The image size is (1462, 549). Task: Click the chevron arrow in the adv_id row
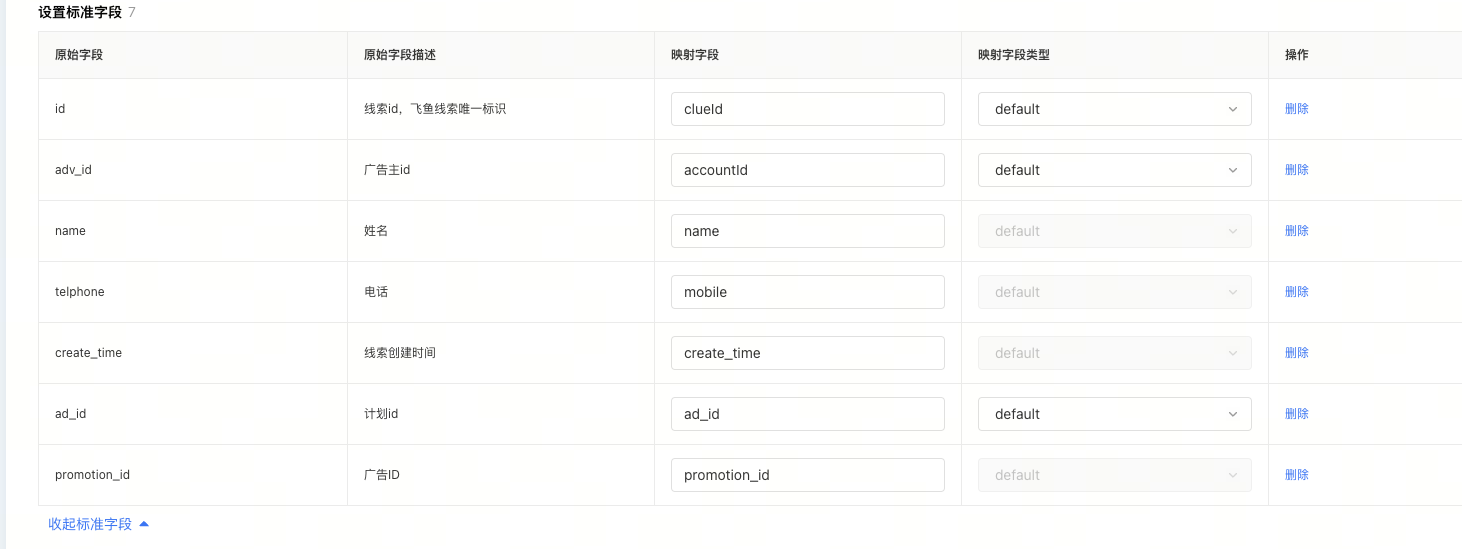tap(1233, 170)
